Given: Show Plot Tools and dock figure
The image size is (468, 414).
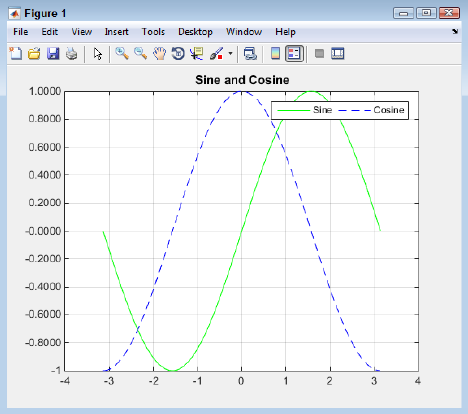Looking at the screenshot, I should pyautogui.click(x=338, y=53).
